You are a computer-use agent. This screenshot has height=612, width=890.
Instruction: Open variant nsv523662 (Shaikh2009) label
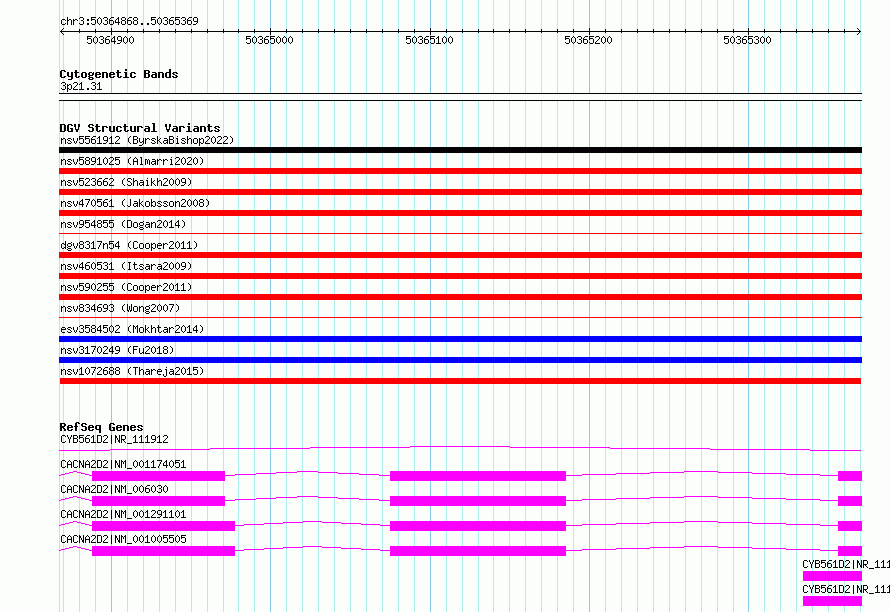pos(126,182)
